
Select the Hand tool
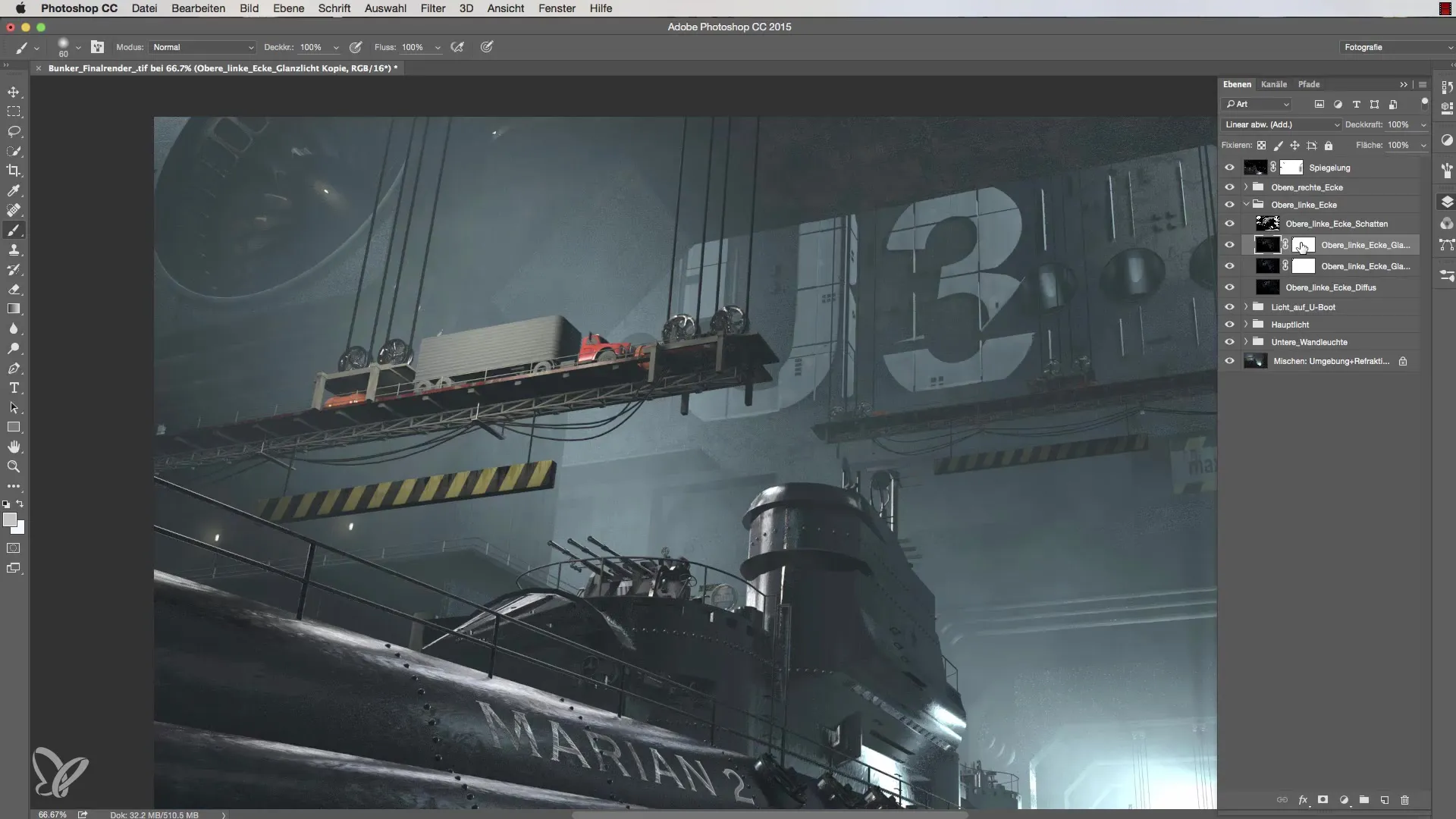pos(14,447)
